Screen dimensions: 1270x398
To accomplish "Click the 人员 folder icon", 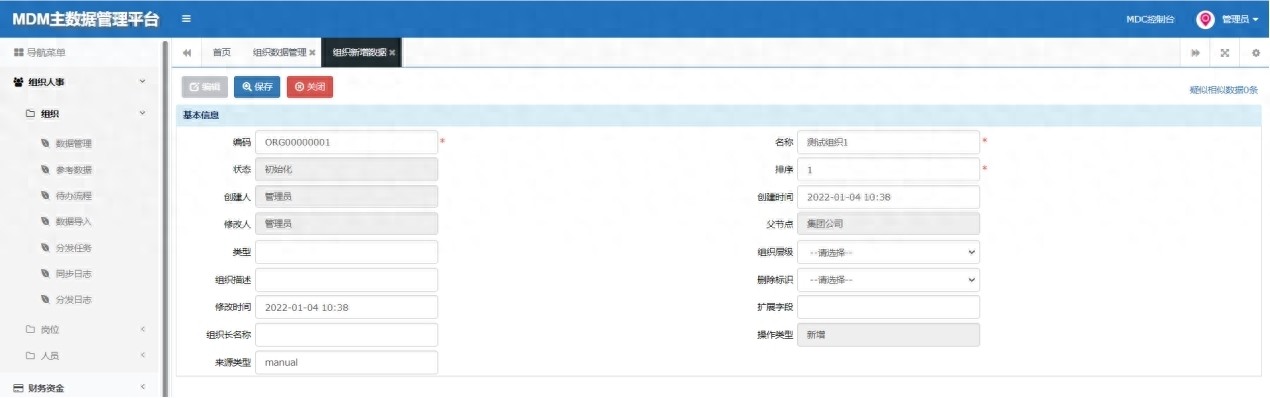I will [x=30, y=356].
